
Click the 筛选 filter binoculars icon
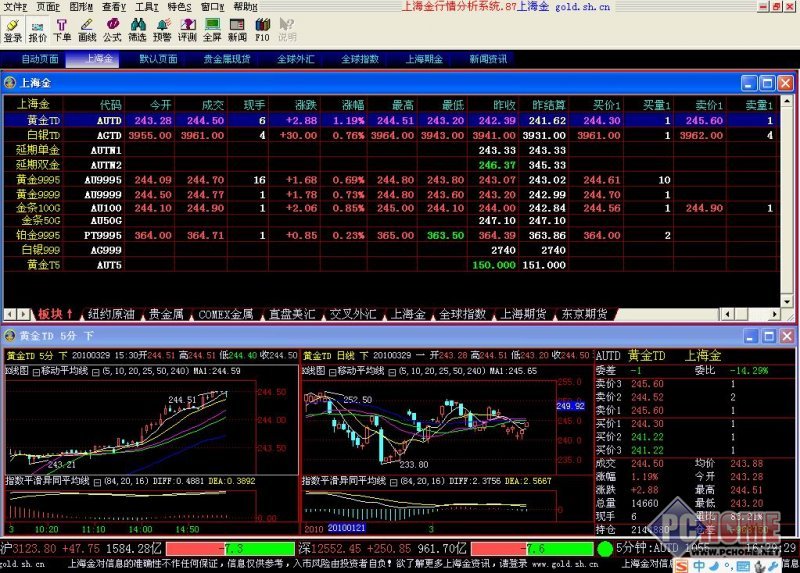[x=137, y=28]
